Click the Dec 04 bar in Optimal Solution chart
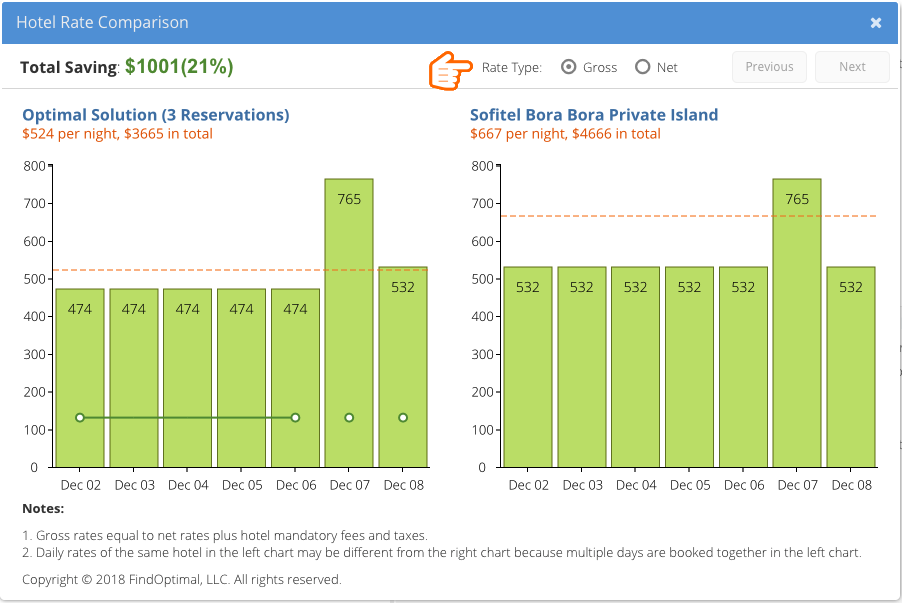902x603 pixels. click(x=188, y=377)
